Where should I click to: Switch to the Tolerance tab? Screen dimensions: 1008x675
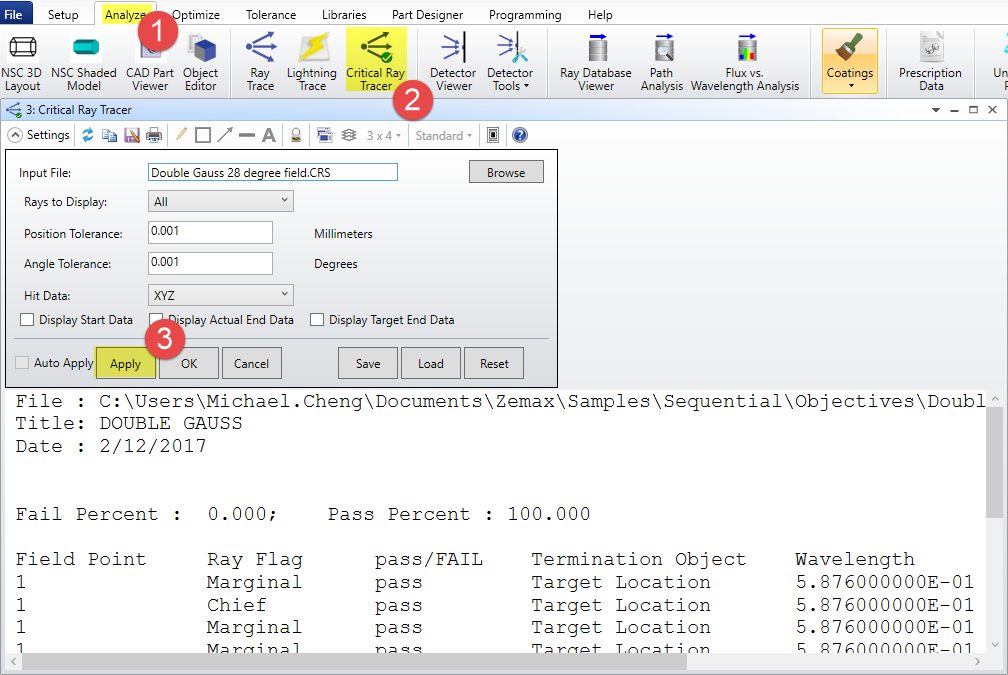coord(271,14)
